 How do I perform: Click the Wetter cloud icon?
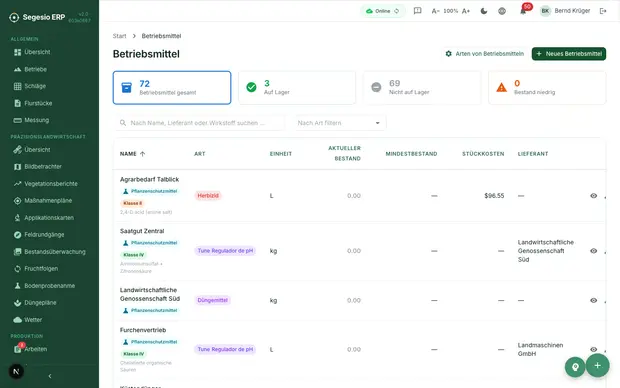[x=17, y=320]
